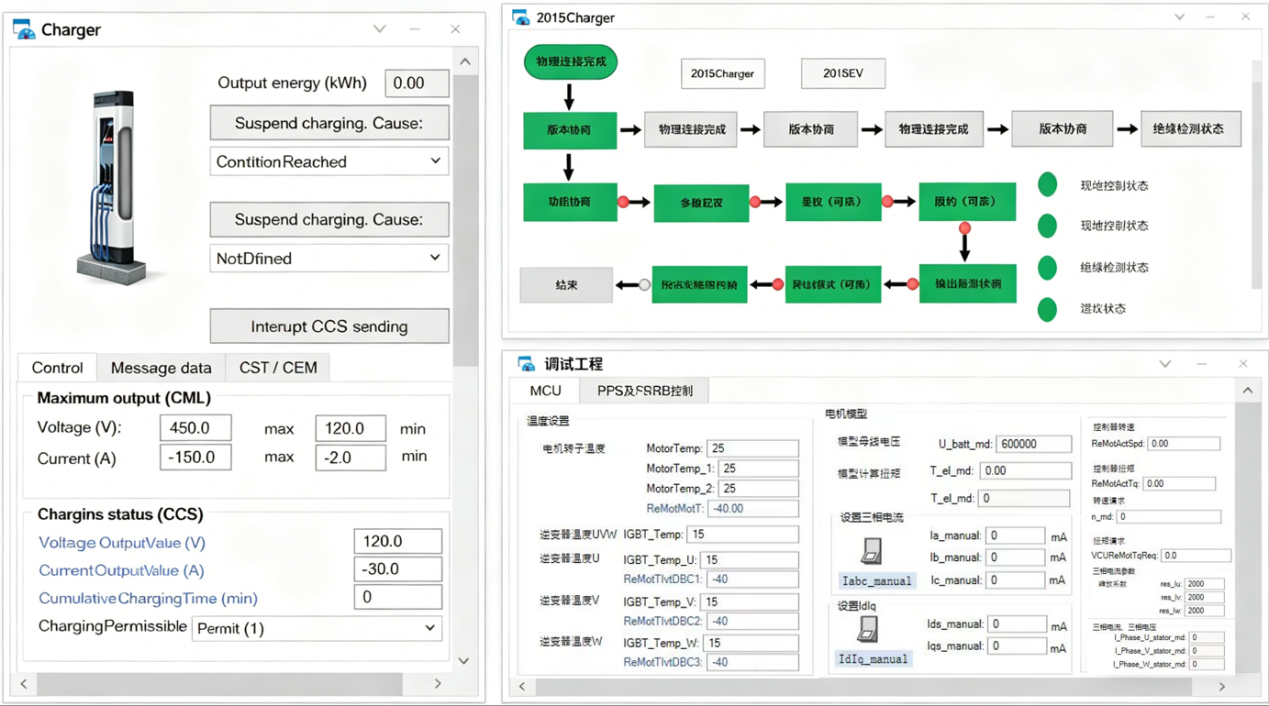
Task: Click the gray circle marker beside 结束 block
Action: coord(645,285)
